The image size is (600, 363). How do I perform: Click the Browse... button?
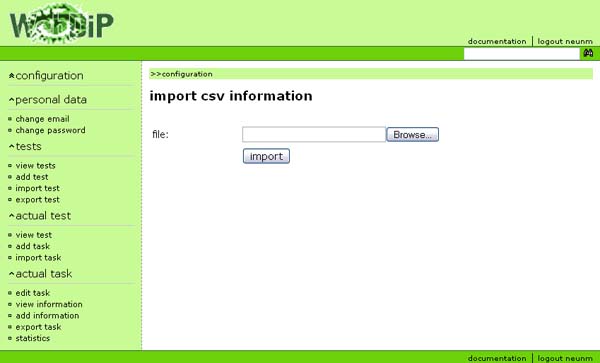[x=412, y=135]
